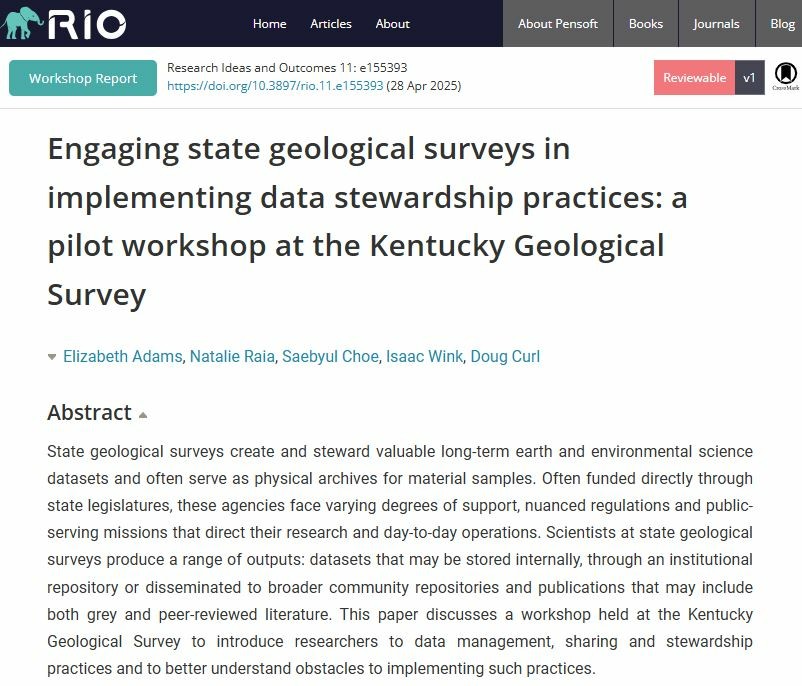Open the Articles menu item
802x686 pixels.
point(331,24)
